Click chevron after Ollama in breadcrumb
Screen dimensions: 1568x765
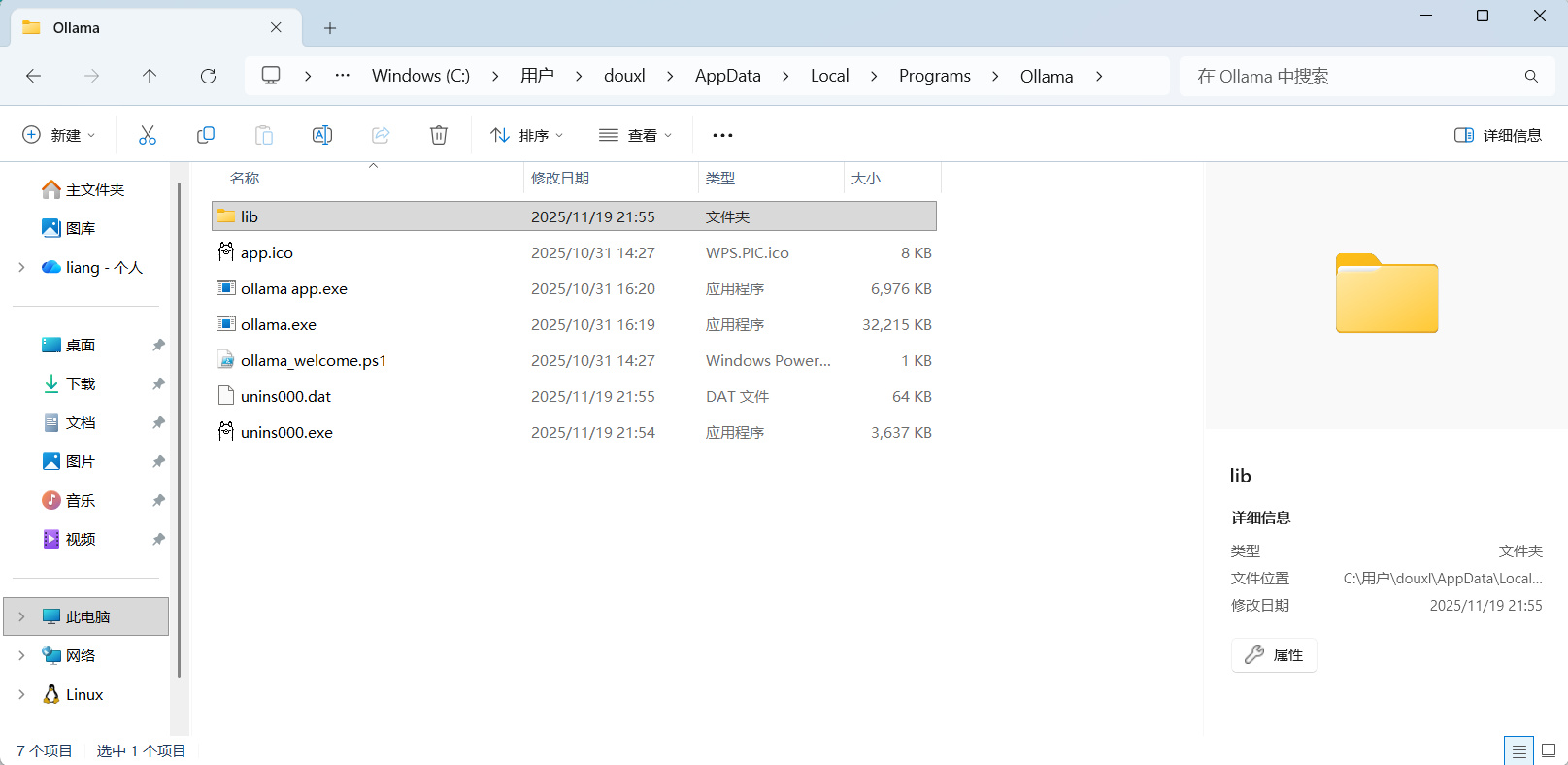pyautogui.click(x=1099, y=76)
